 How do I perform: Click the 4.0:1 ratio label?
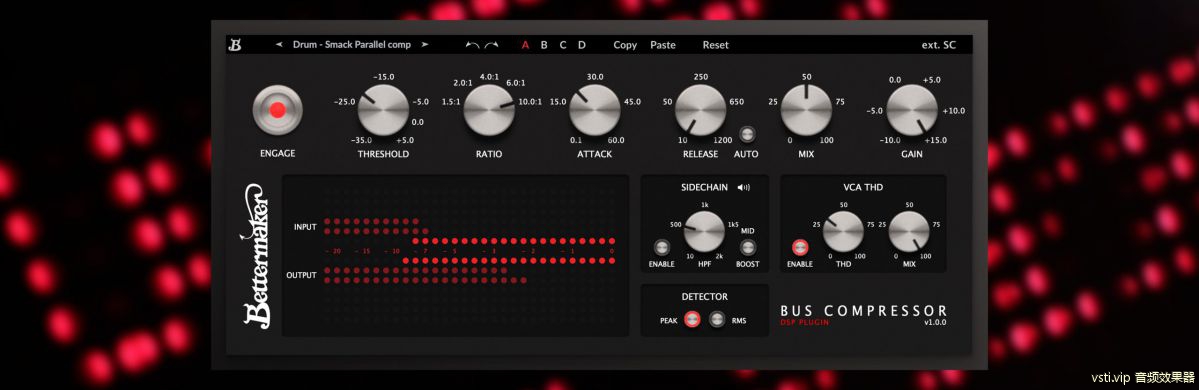489,77
